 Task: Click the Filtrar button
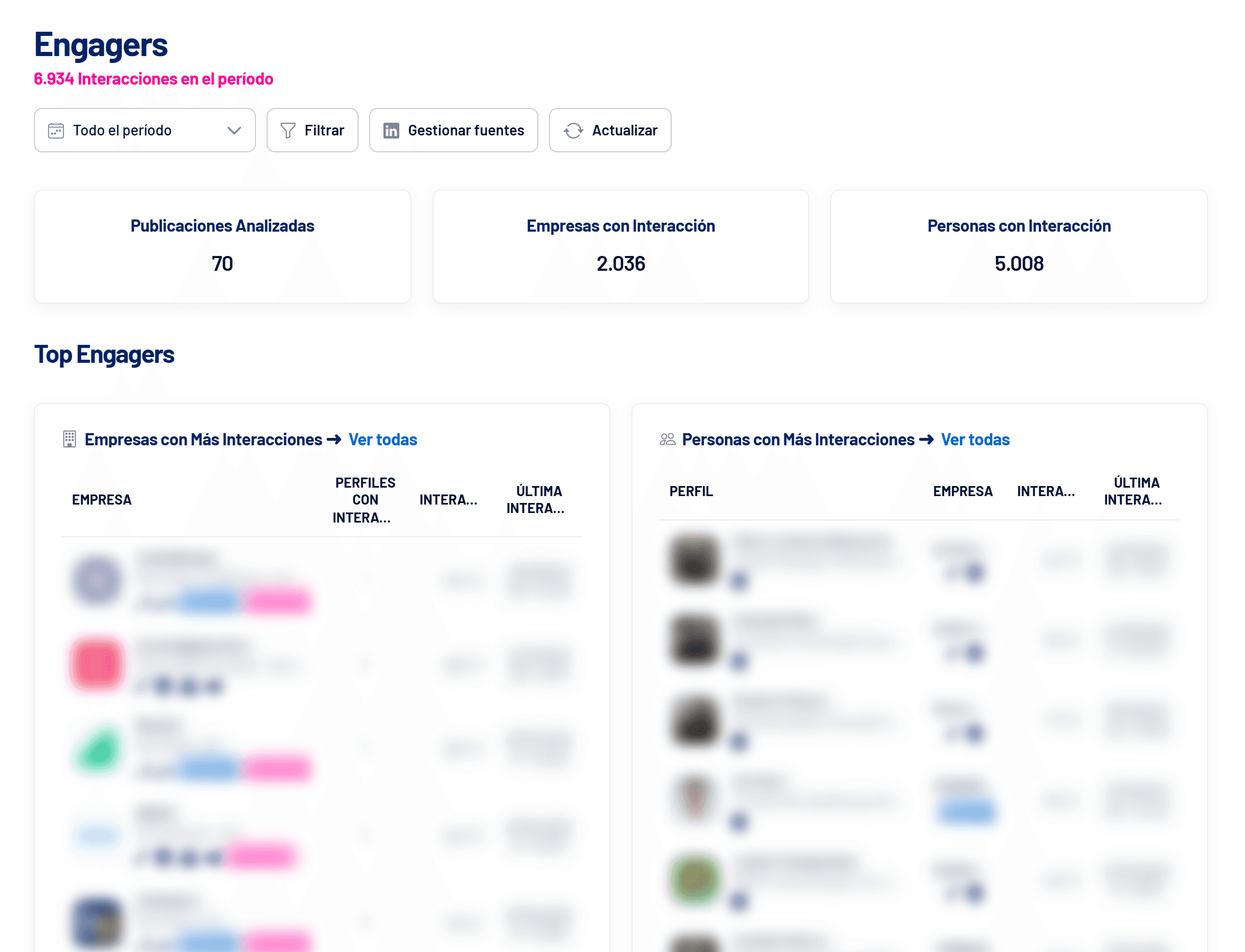tap(312, 130)
